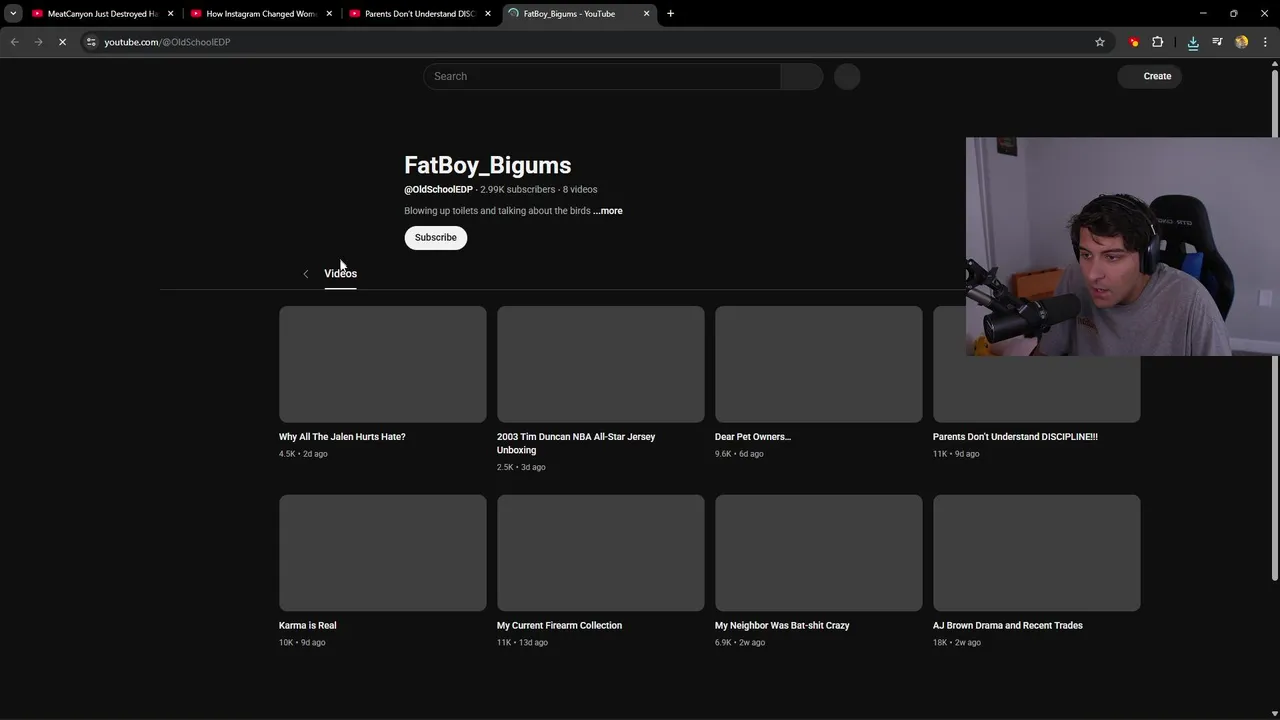Click the round voice search button

tap(847, 76)
